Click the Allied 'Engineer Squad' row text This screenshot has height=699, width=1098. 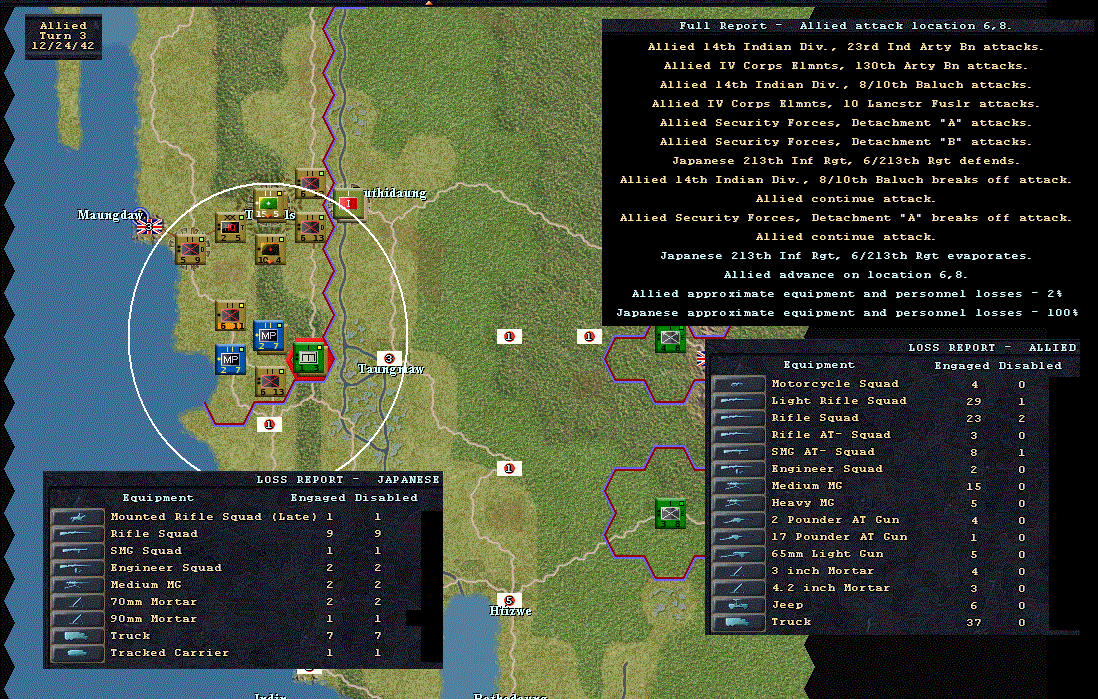point(827,469)
